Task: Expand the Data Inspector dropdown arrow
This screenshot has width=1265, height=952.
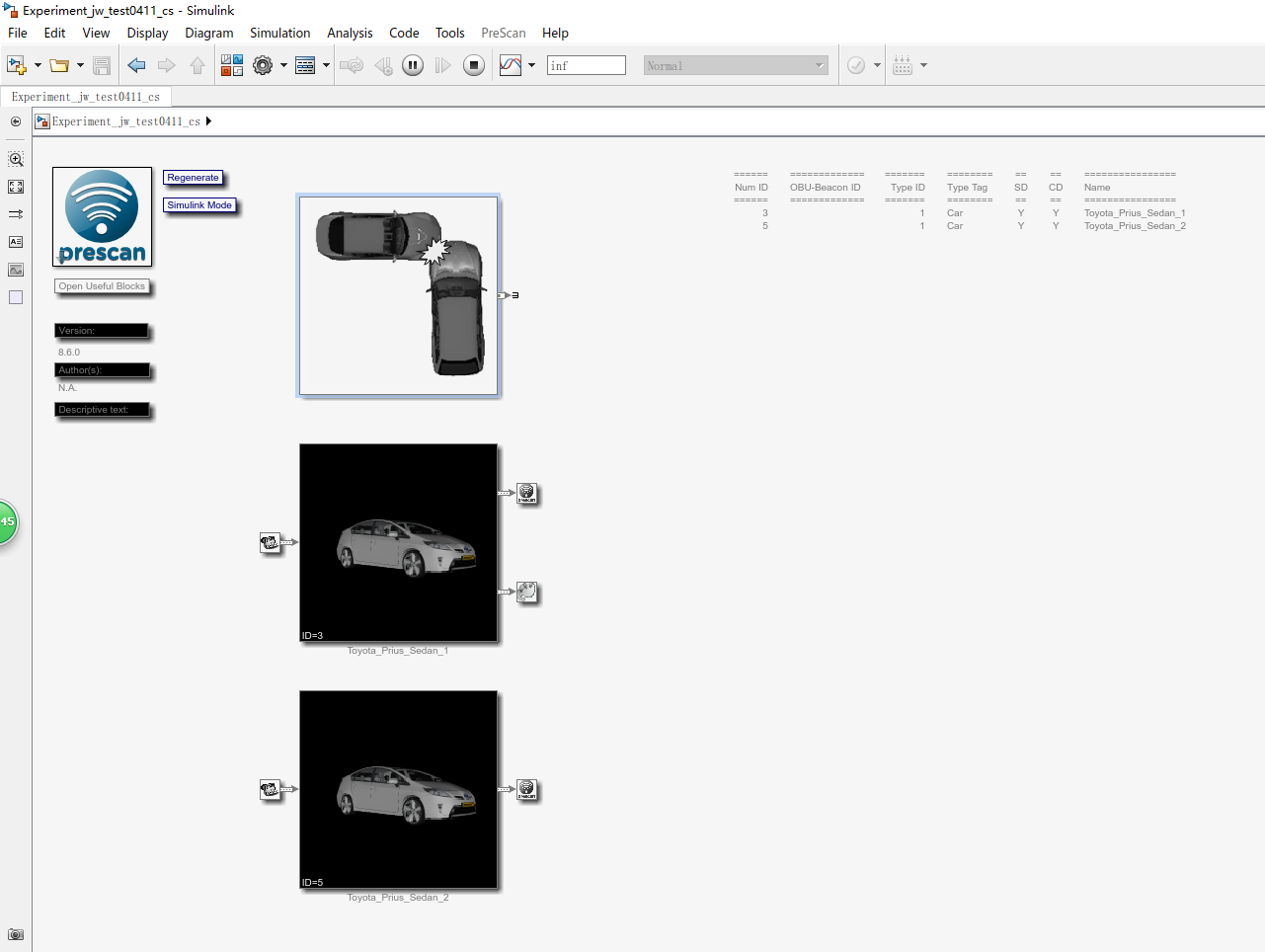Action: (x=531, y=66)
